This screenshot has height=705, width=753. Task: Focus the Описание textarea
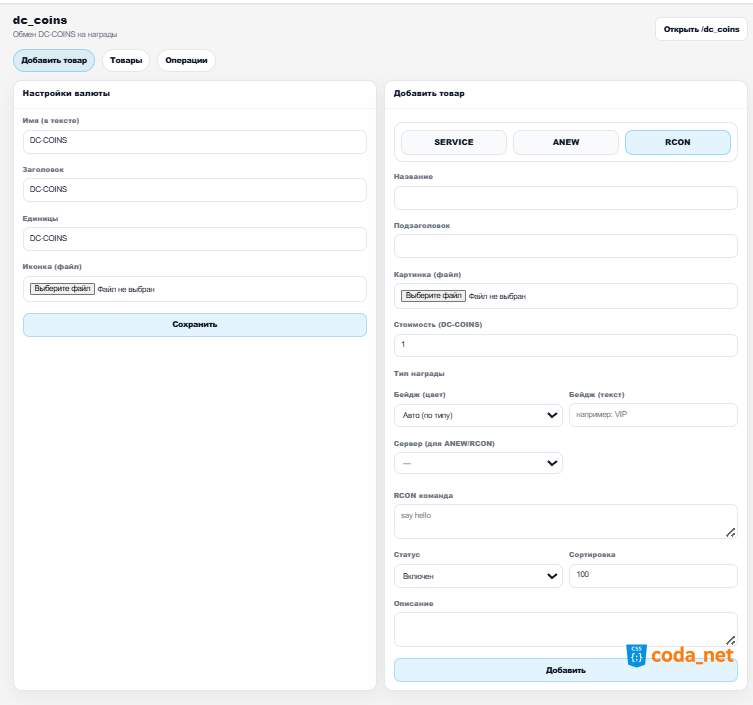click(566, 630)
